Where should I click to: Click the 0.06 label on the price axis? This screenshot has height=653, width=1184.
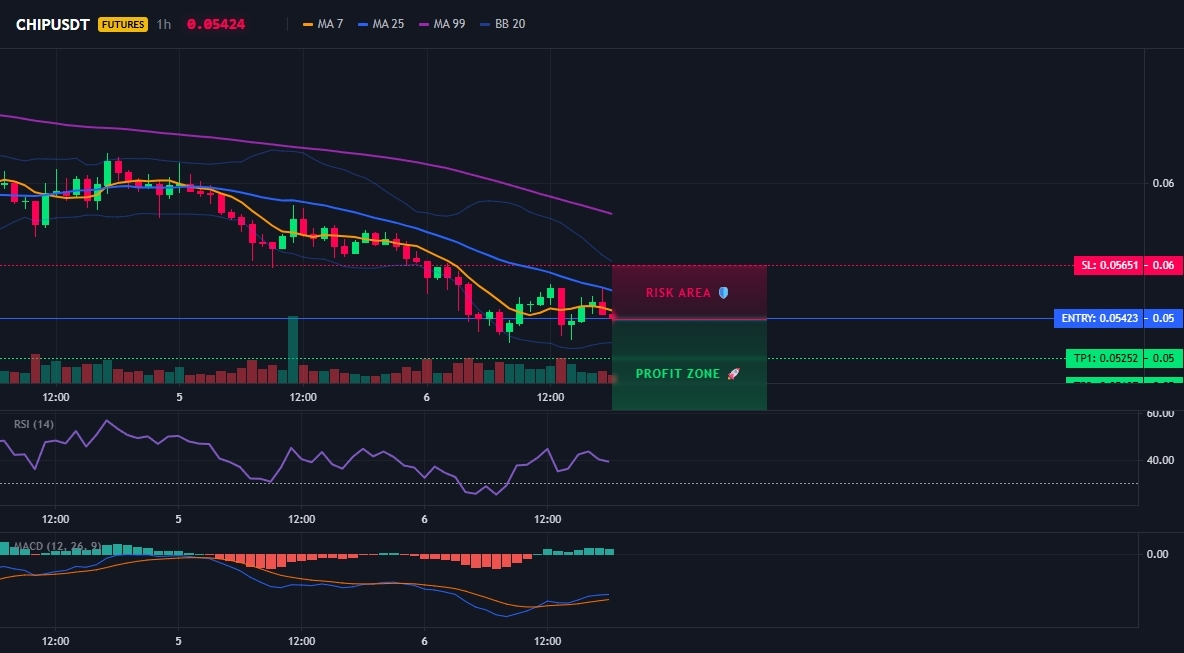coord(1163,183)
